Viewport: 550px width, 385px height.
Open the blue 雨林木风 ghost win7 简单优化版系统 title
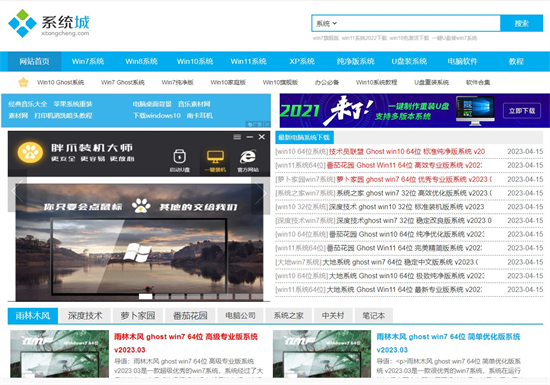[x=448, y=343]
